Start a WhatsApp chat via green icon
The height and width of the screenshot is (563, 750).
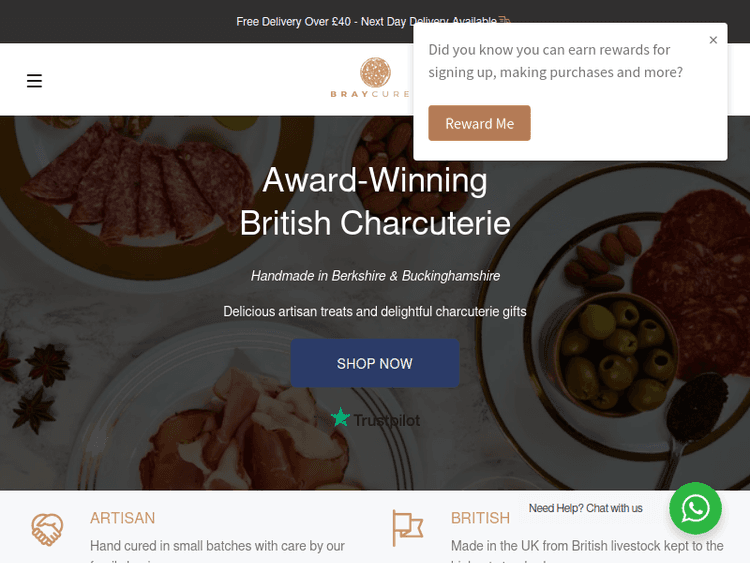coord(695,508)
